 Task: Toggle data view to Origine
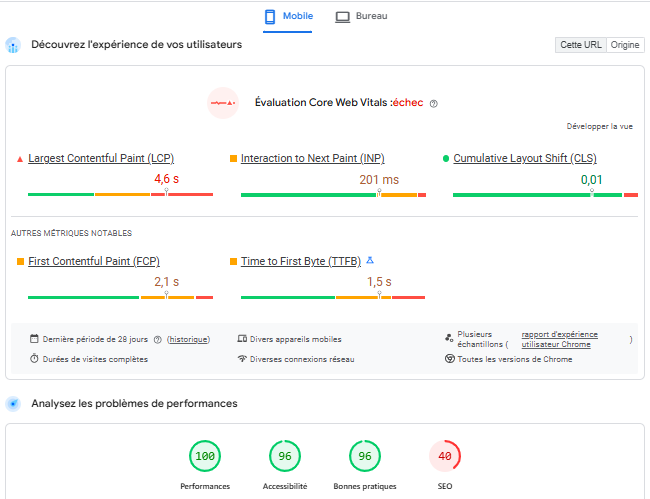point(625,45)
